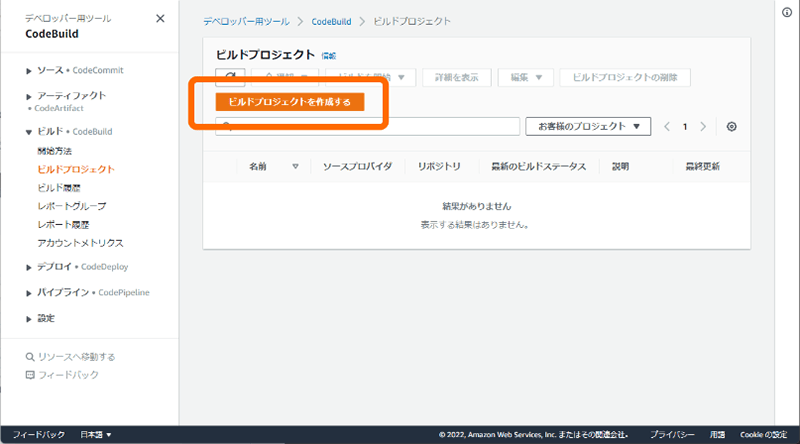Click the フィードバック link in the footer bar
800x444 pixels.
coord(39,435)
